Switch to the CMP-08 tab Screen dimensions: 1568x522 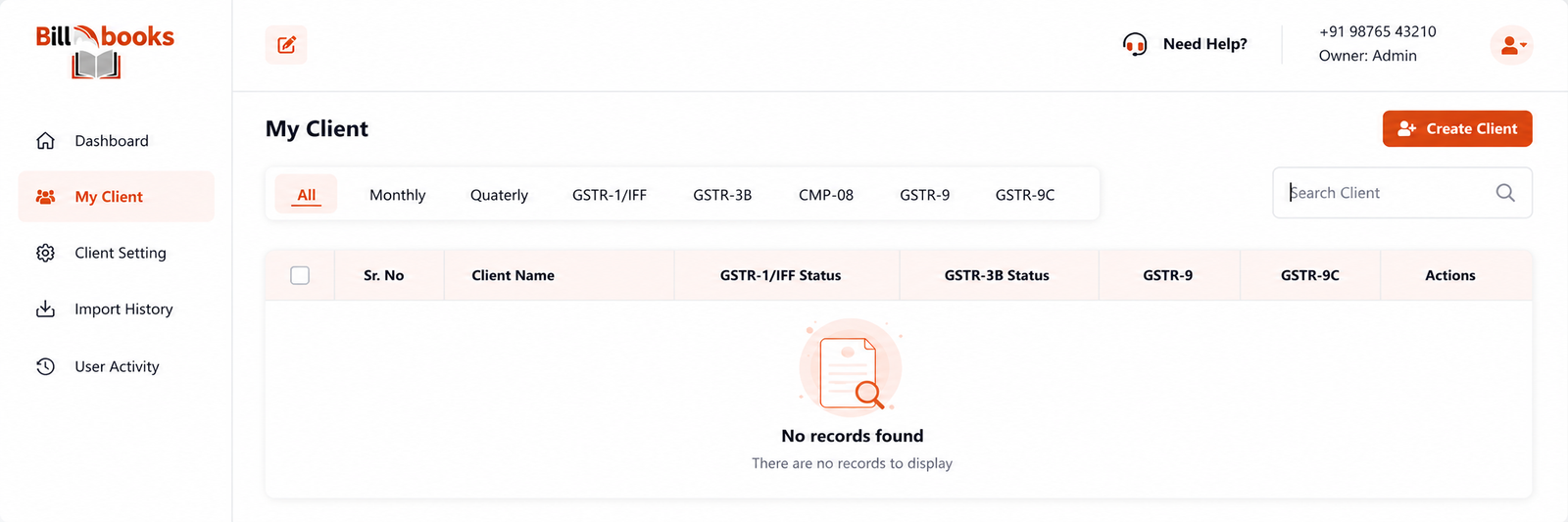pos(826,195)
